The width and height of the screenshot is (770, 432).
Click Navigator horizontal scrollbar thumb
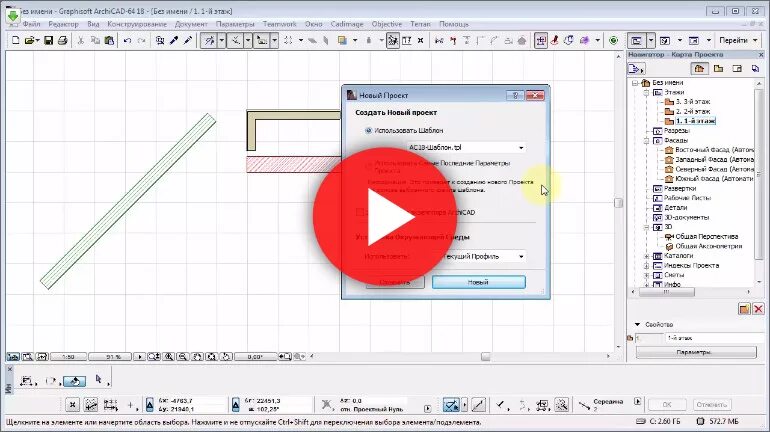pos(666,292)
